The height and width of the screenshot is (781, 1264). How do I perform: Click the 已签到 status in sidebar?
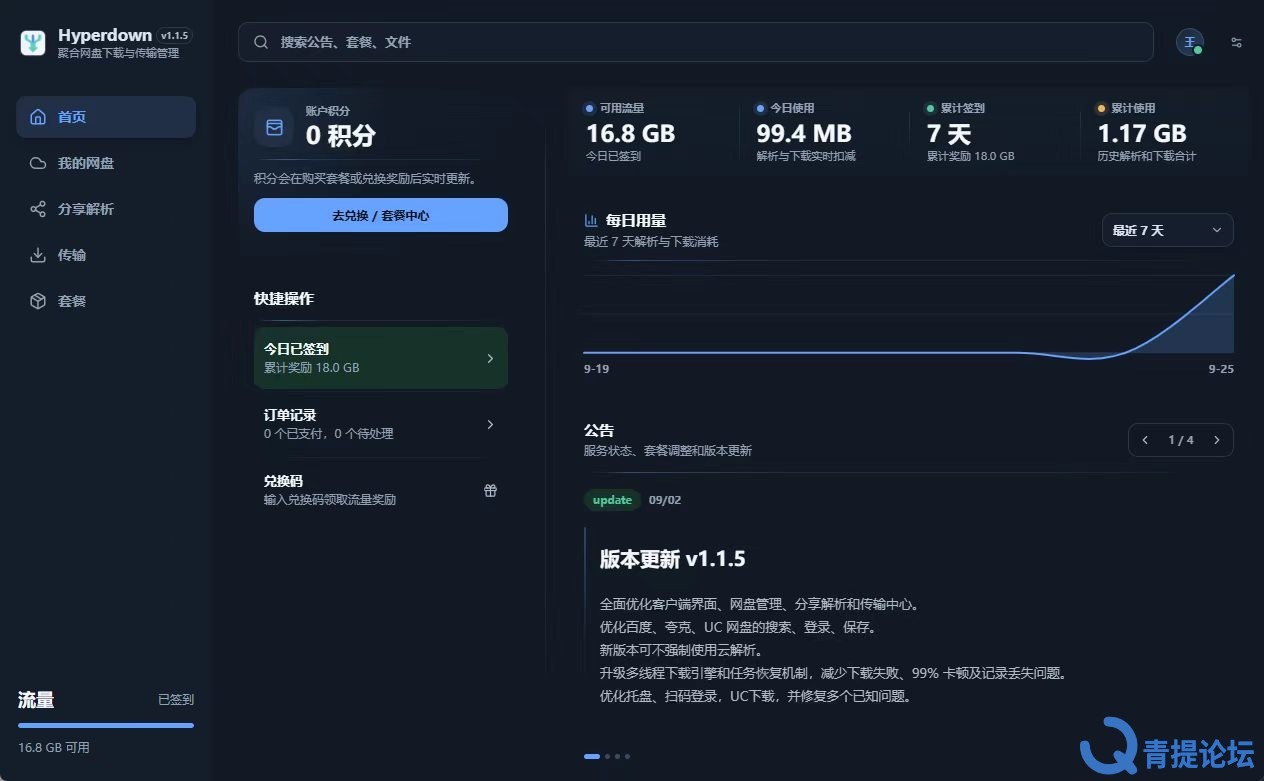176,700
